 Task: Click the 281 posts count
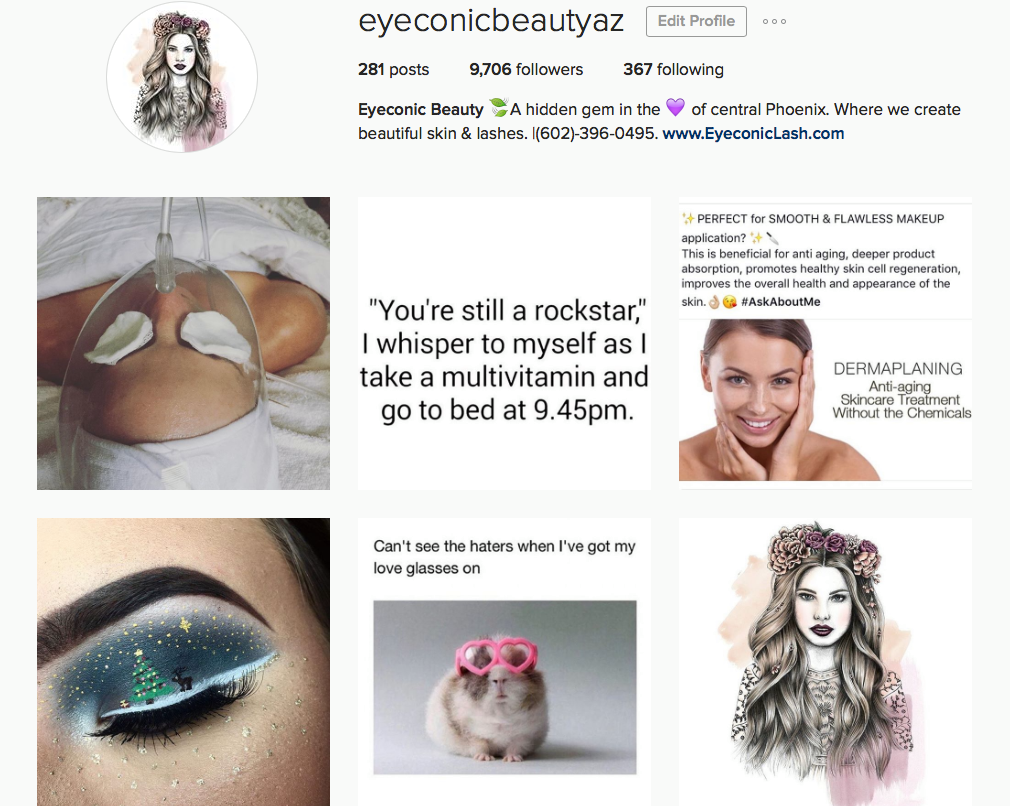pos(394,69)
